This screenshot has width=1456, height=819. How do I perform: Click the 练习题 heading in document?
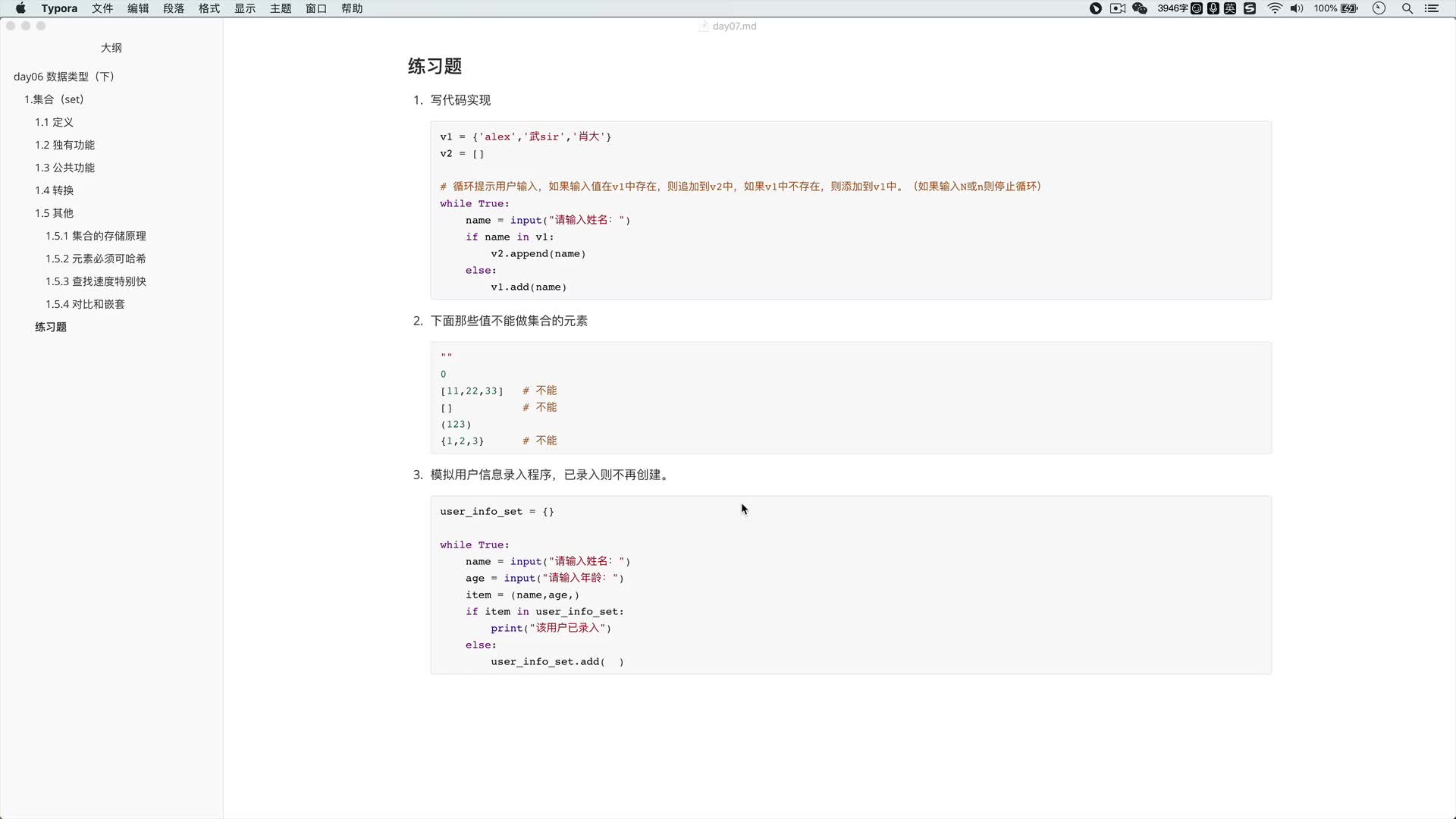click(435, 66)
